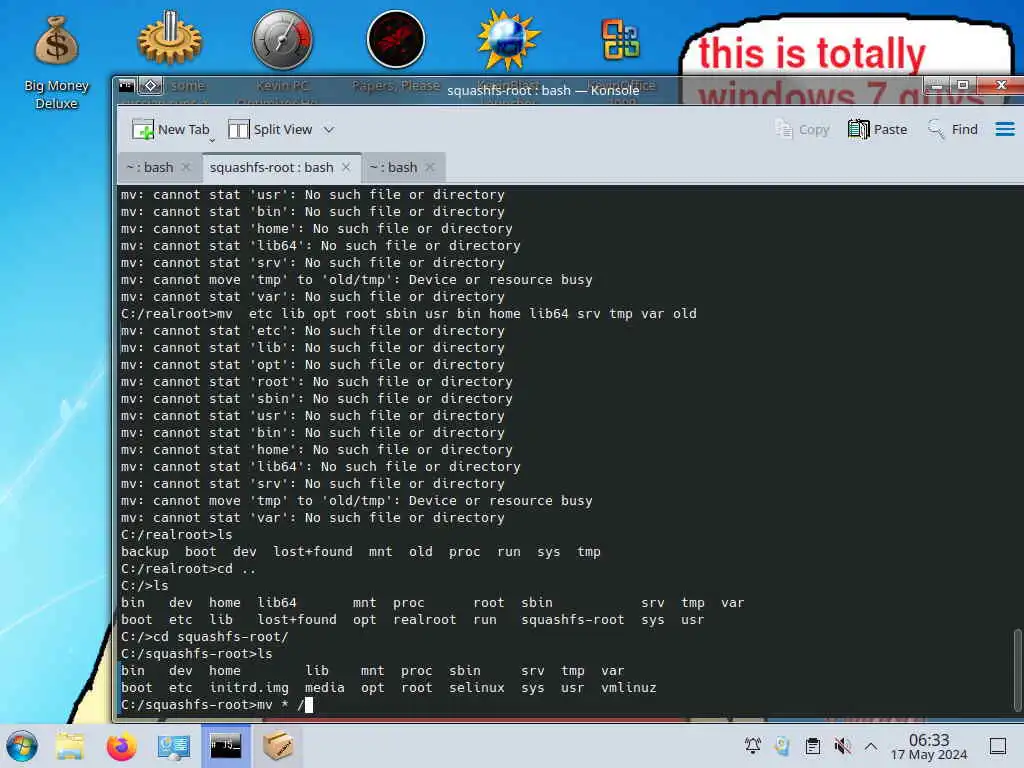Image resolution: width=1024 pixels, height=768 pixels.
Task: Click the terminal prompt line 'mv * /'
Action: point(217,705)
